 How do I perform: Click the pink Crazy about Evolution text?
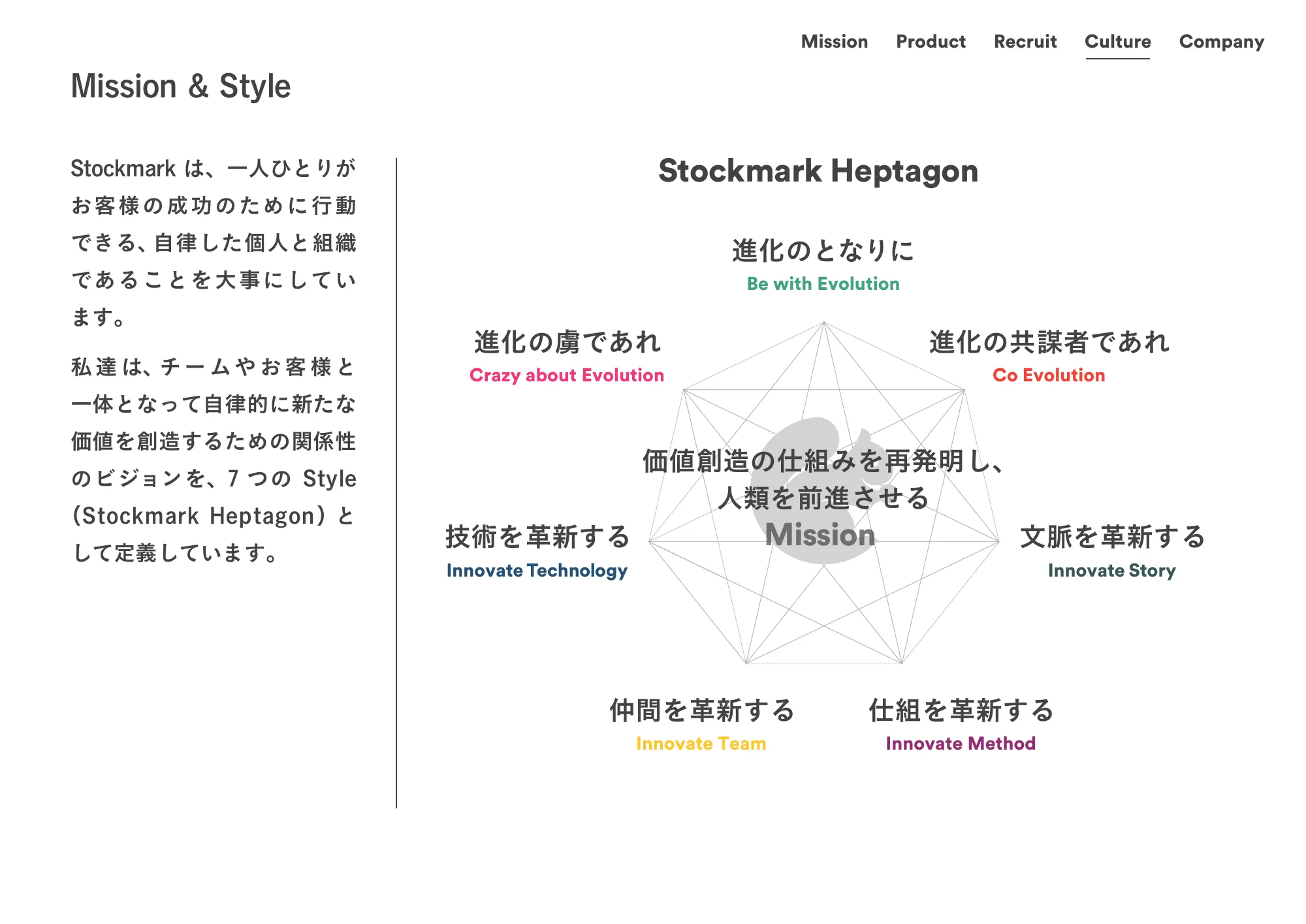(x=567, y=375)
